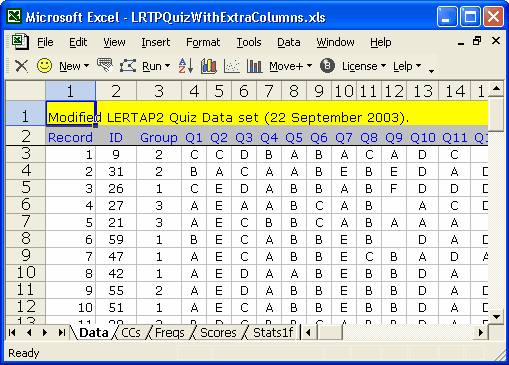Go to previous sheet tab button
The image size is (509, 365).
tap(29, 333)
